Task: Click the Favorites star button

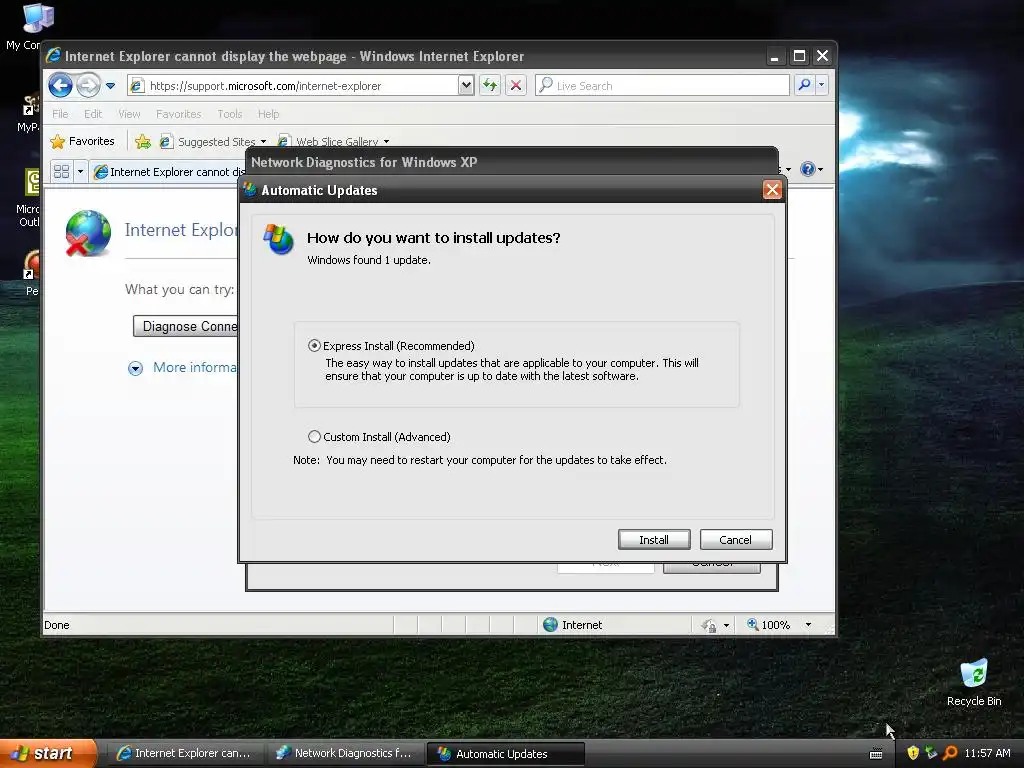Action: (x=82, y=141)
